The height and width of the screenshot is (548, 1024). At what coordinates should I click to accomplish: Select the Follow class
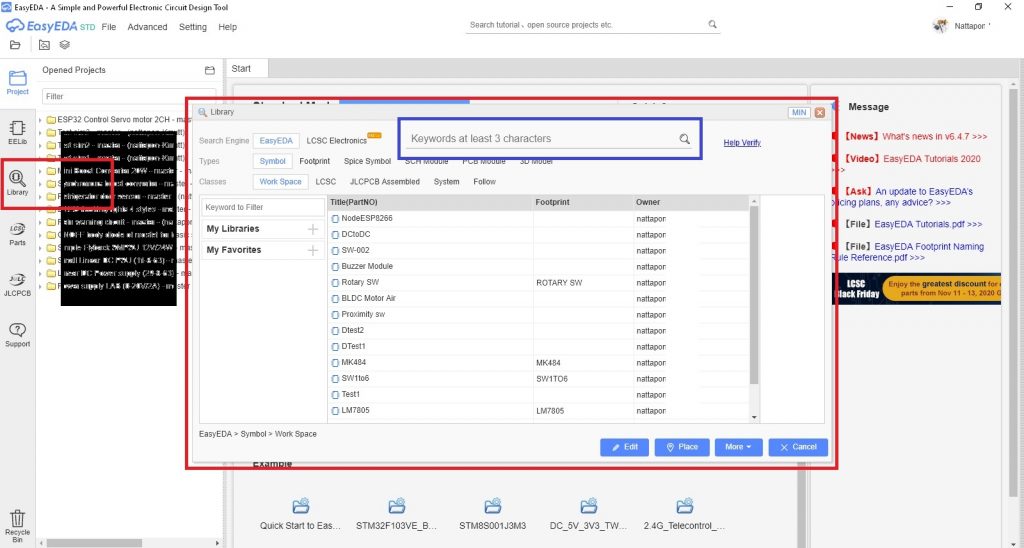(485, 182)
